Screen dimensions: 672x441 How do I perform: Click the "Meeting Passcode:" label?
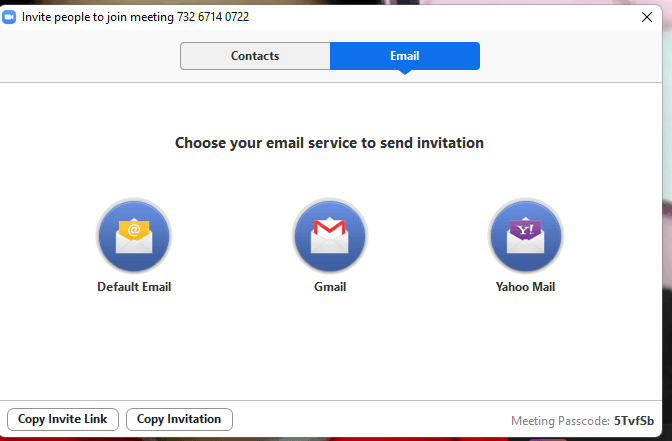coord(559,421)
